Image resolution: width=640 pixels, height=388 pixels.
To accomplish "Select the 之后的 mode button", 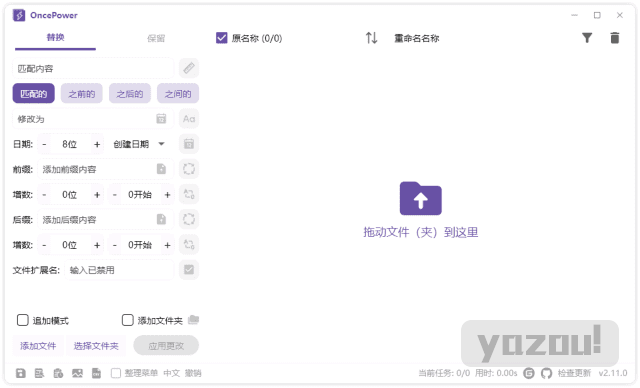I will 130,93.
